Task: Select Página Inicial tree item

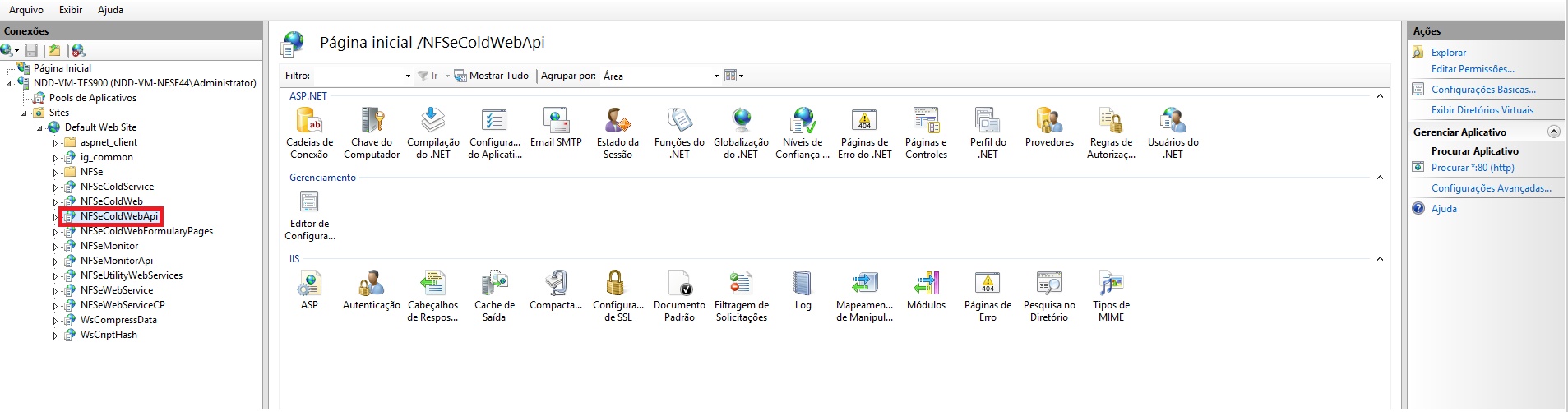Action: (62, 68)
